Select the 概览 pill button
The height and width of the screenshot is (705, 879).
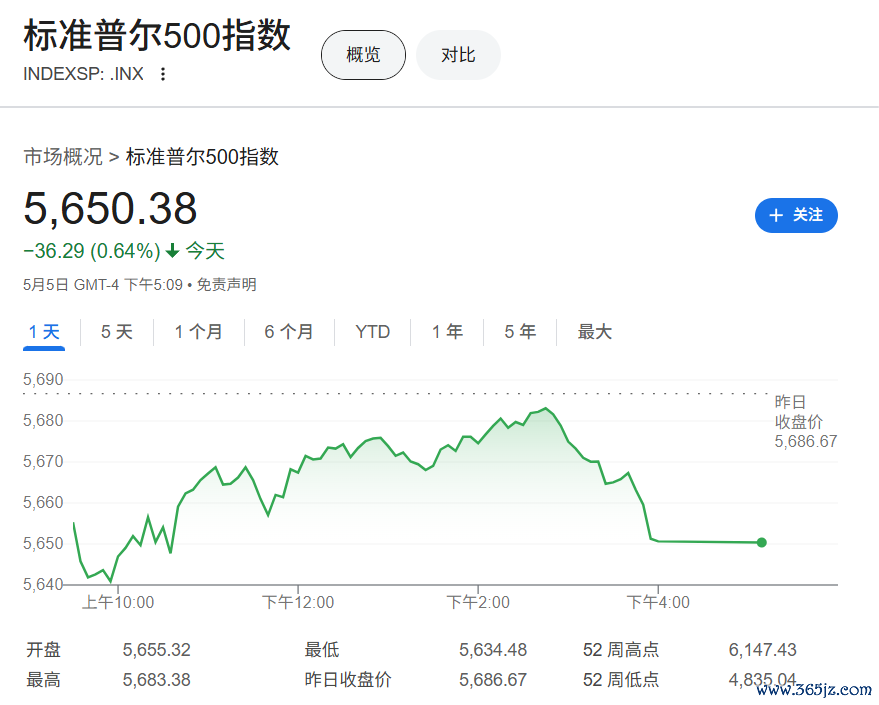click(x=363, y=55)
